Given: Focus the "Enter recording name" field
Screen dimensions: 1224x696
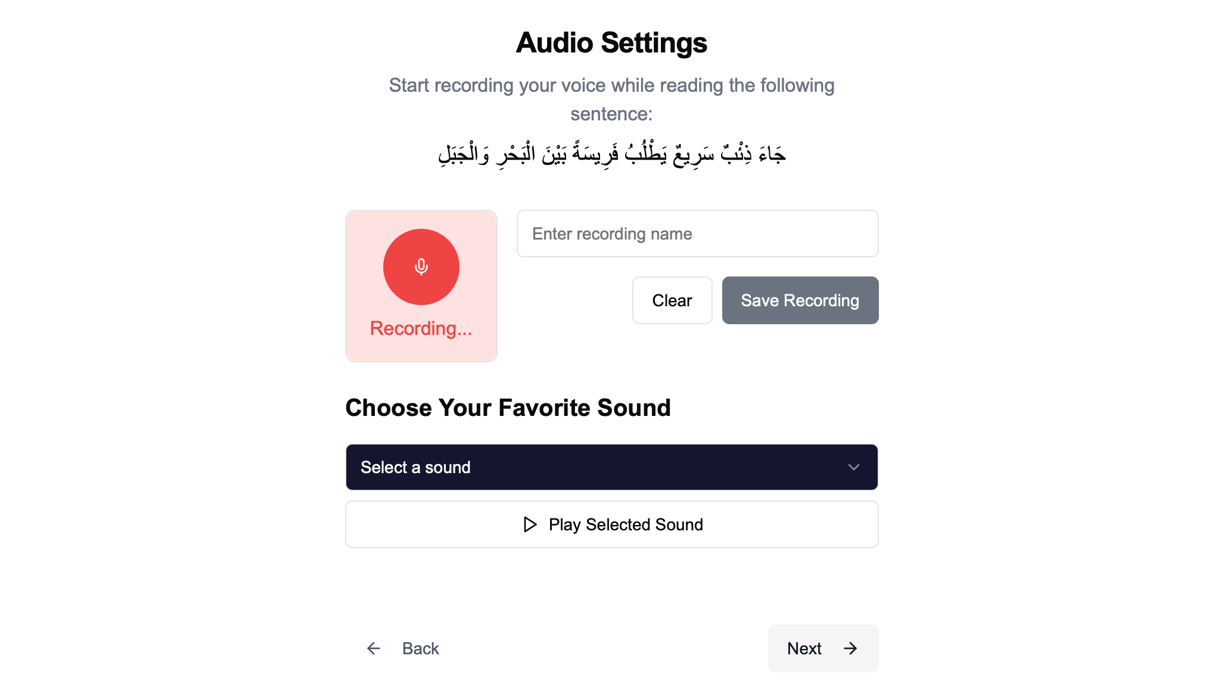Looking at the screenshot, I should click(697, 234).
